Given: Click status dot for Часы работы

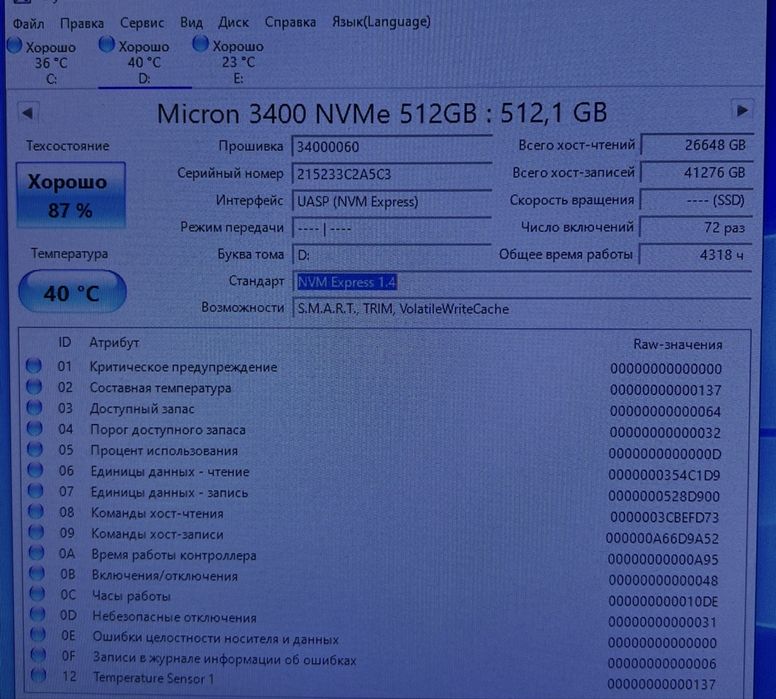Looking at the screenshot, I should click(x=38, y=594).
